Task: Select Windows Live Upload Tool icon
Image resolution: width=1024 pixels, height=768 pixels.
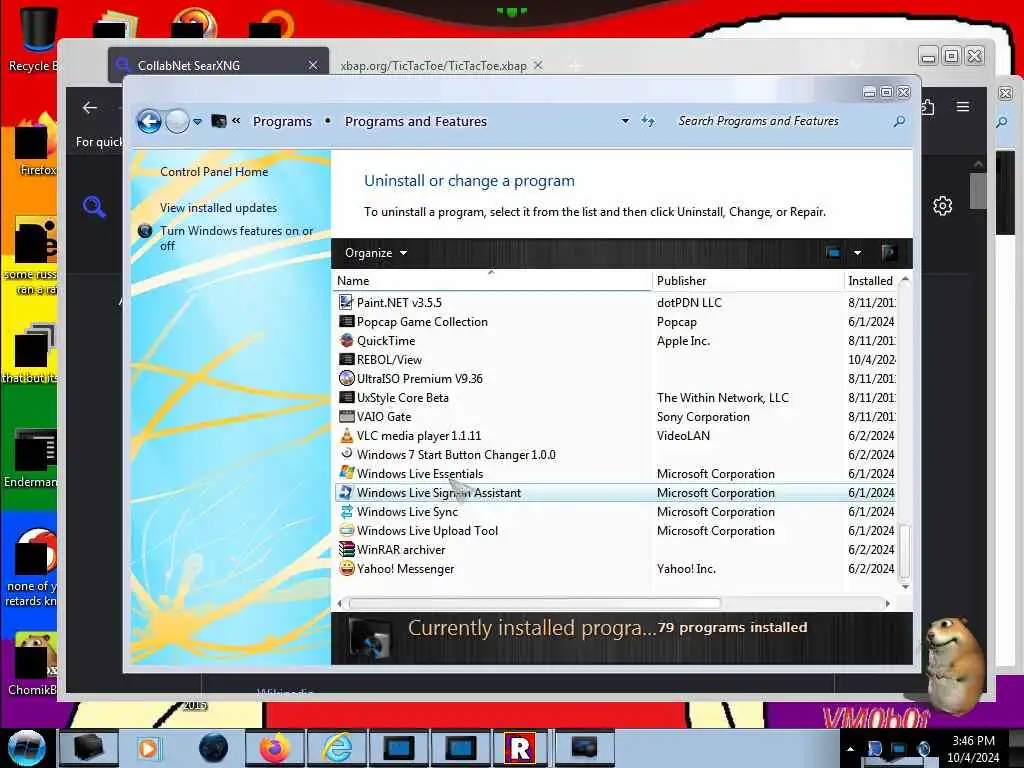Action: coord(346,530)
